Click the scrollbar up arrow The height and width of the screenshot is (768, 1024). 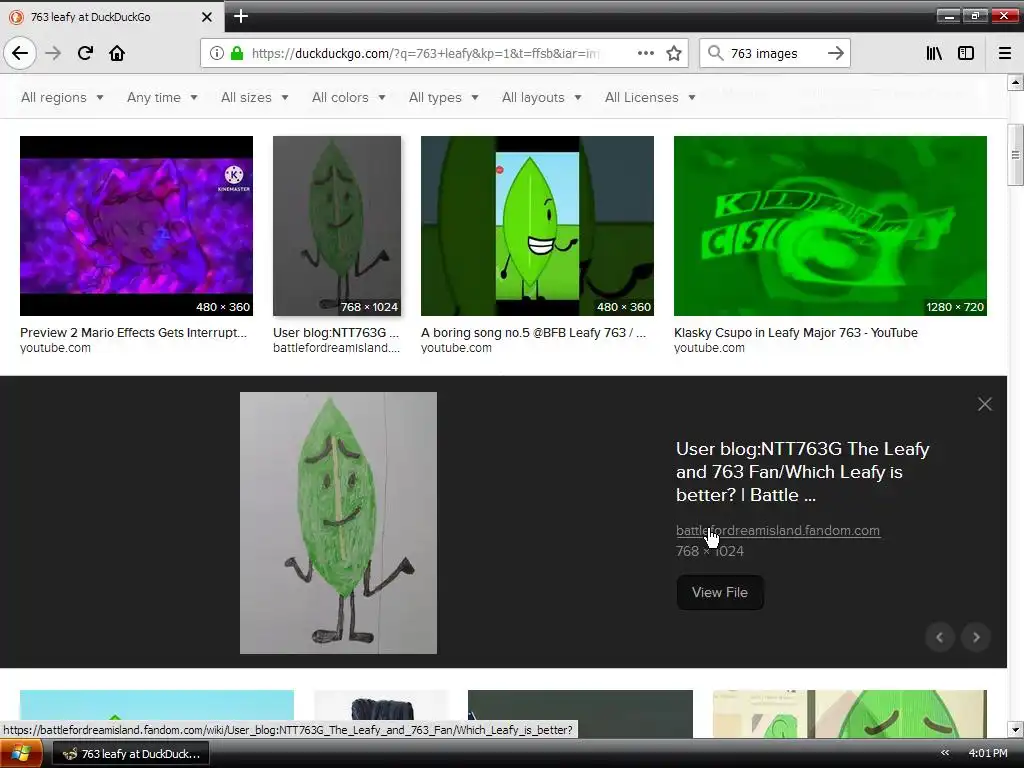click(x=1015, y=82)
